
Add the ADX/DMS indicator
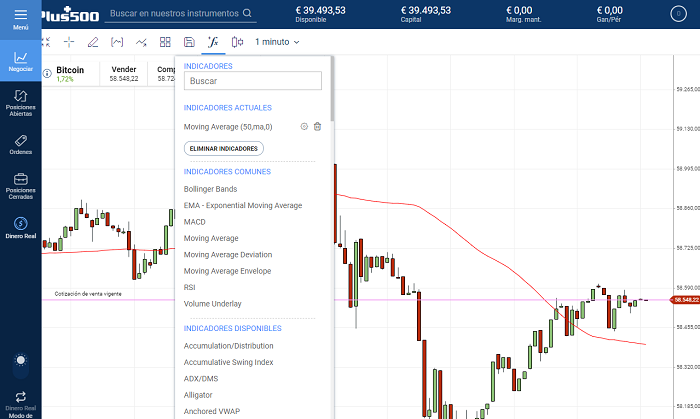pyautogui.click(x=201, y=379)
